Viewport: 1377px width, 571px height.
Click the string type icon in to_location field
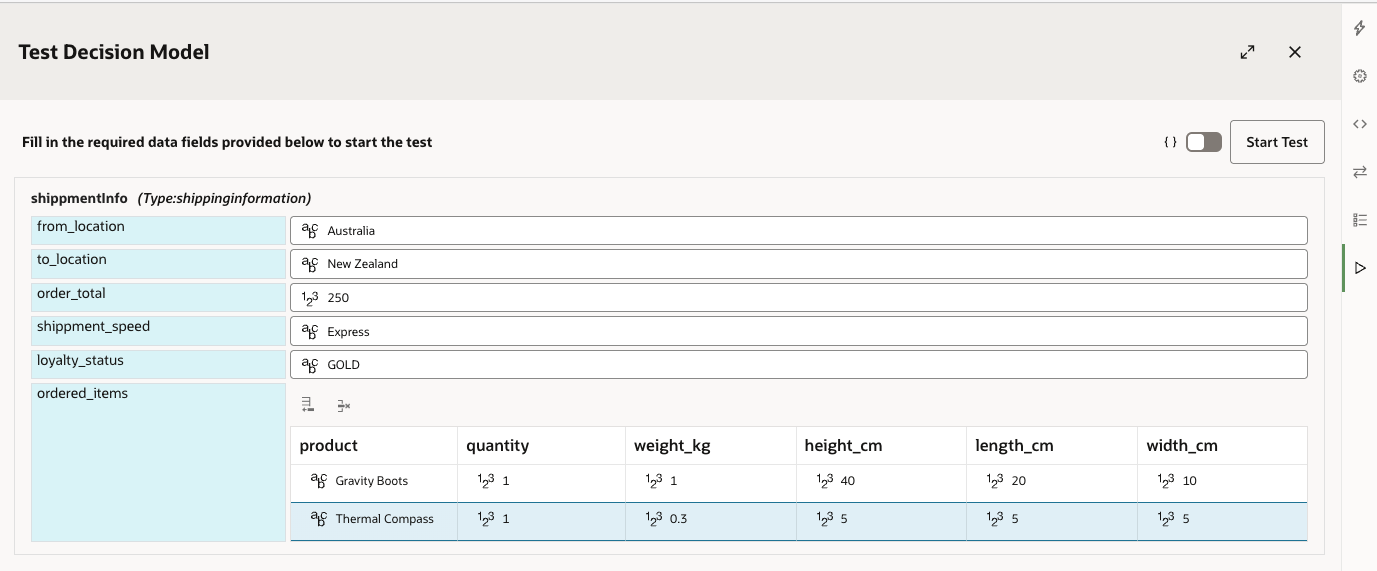[309, 264]
